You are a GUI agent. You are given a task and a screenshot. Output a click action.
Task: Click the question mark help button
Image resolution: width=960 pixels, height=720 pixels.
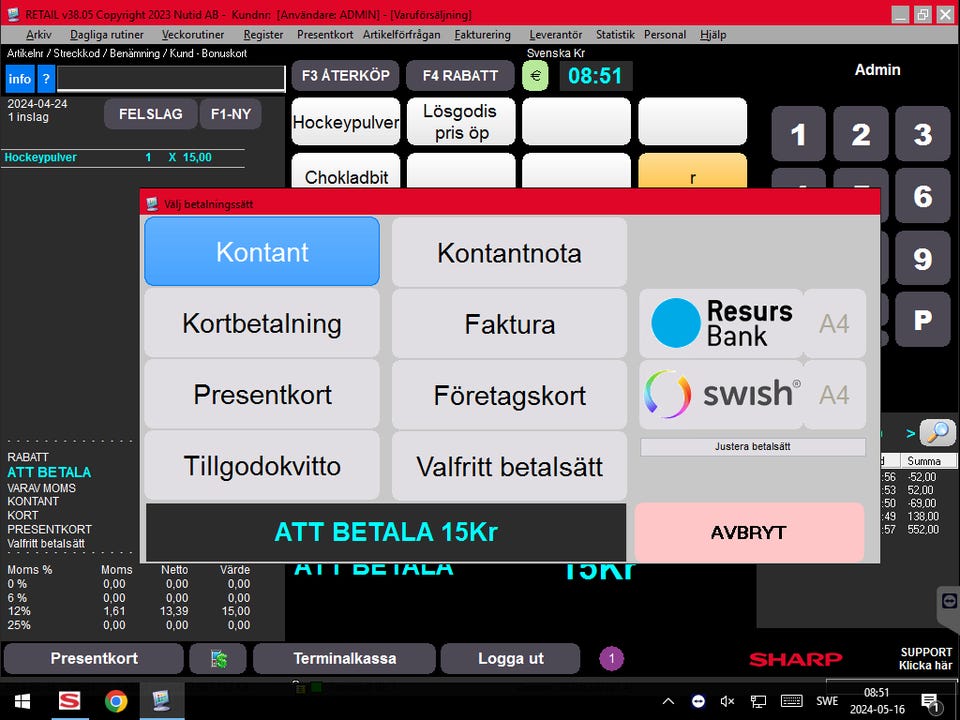pos(46,79)
